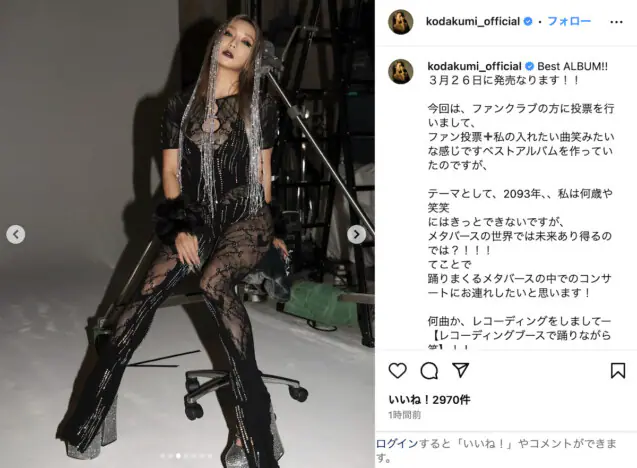This screenshot has height=468, width=637.
Task: Like the post with the heart icon
Action: 397,370
